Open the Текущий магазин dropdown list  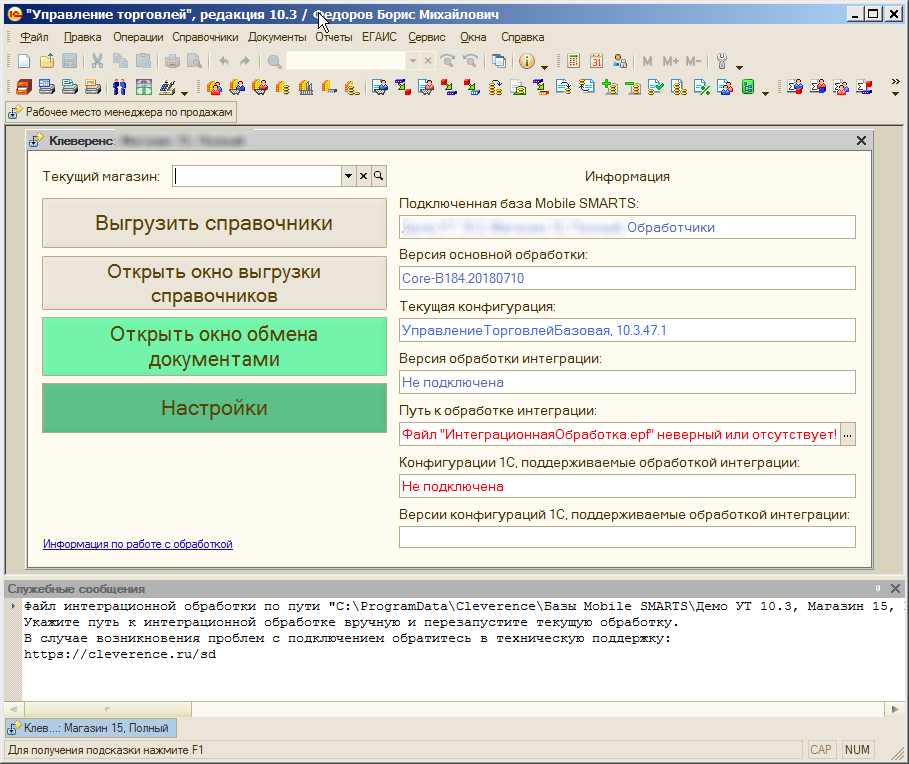(348, 176)
